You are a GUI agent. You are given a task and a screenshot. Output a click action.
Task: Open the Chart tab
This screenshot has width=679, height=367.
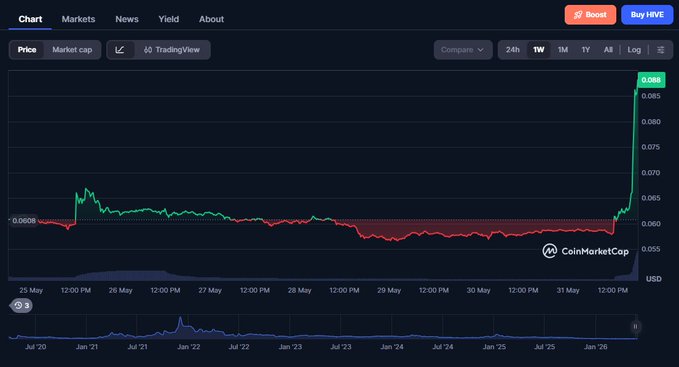(30, 19)
